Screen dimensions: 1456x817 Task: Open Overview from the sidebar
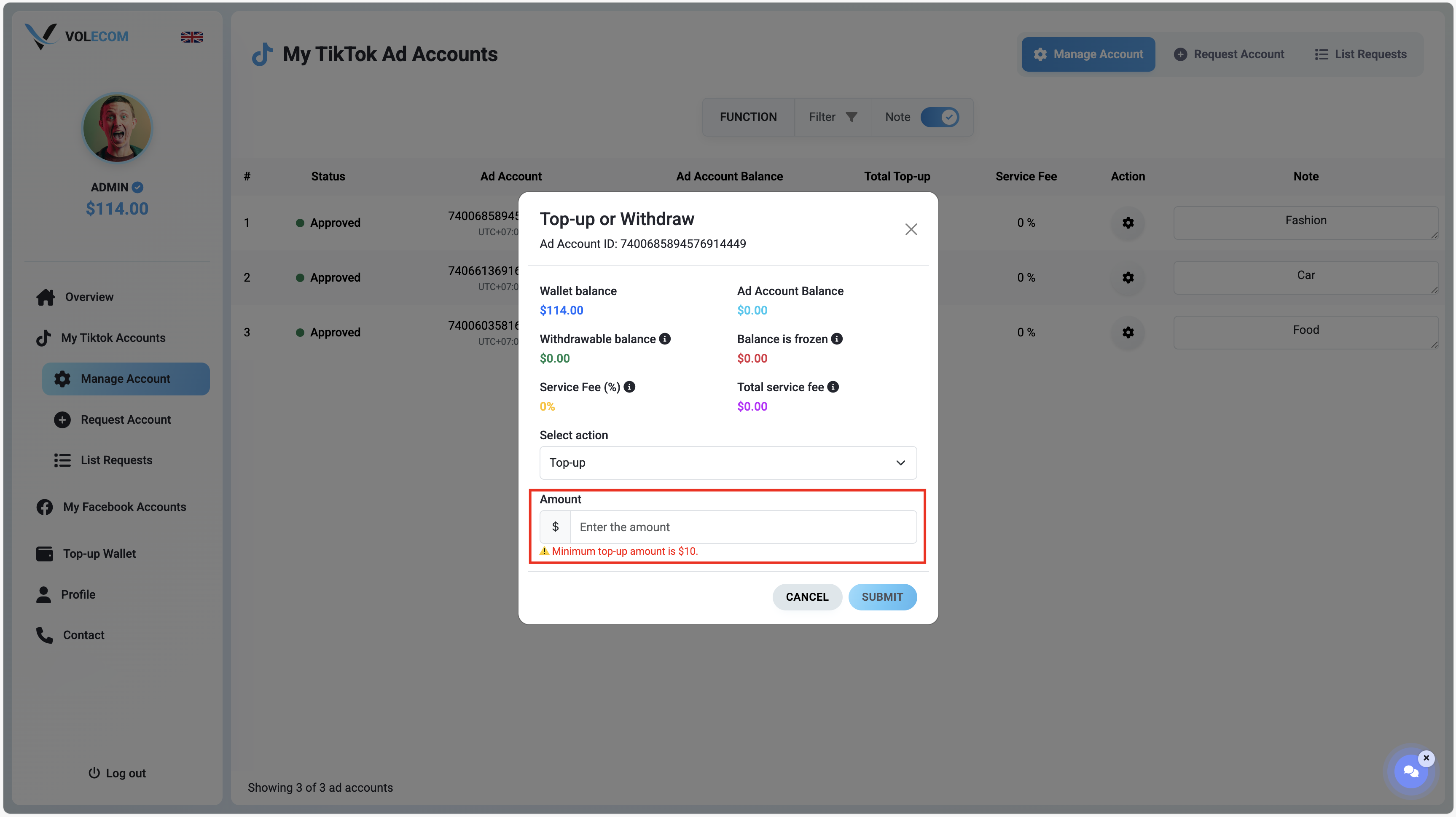(89, 297)
